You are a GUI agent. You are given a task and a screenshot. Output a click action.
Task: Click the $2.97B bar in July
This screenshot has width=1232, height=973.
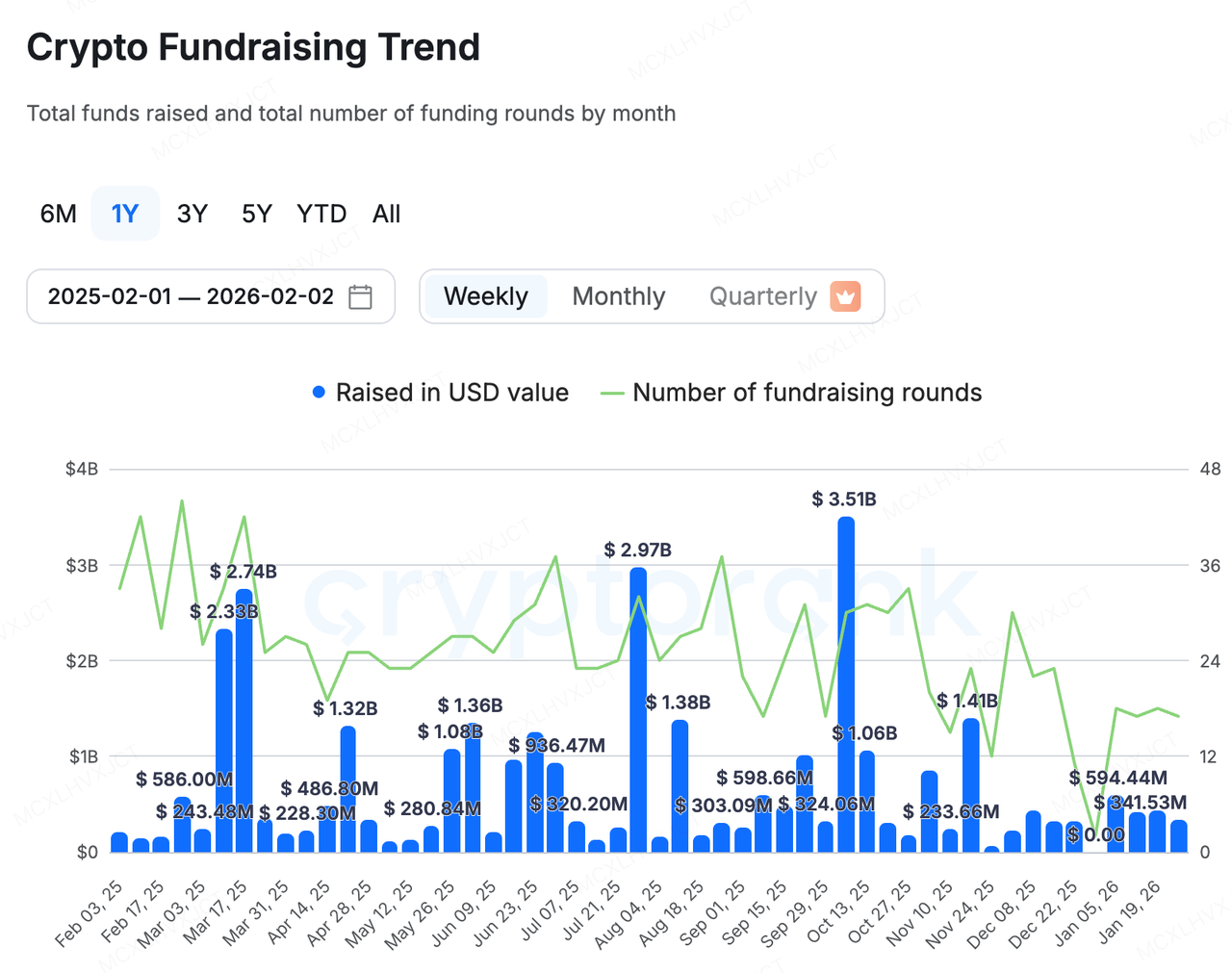coord(638,712)
